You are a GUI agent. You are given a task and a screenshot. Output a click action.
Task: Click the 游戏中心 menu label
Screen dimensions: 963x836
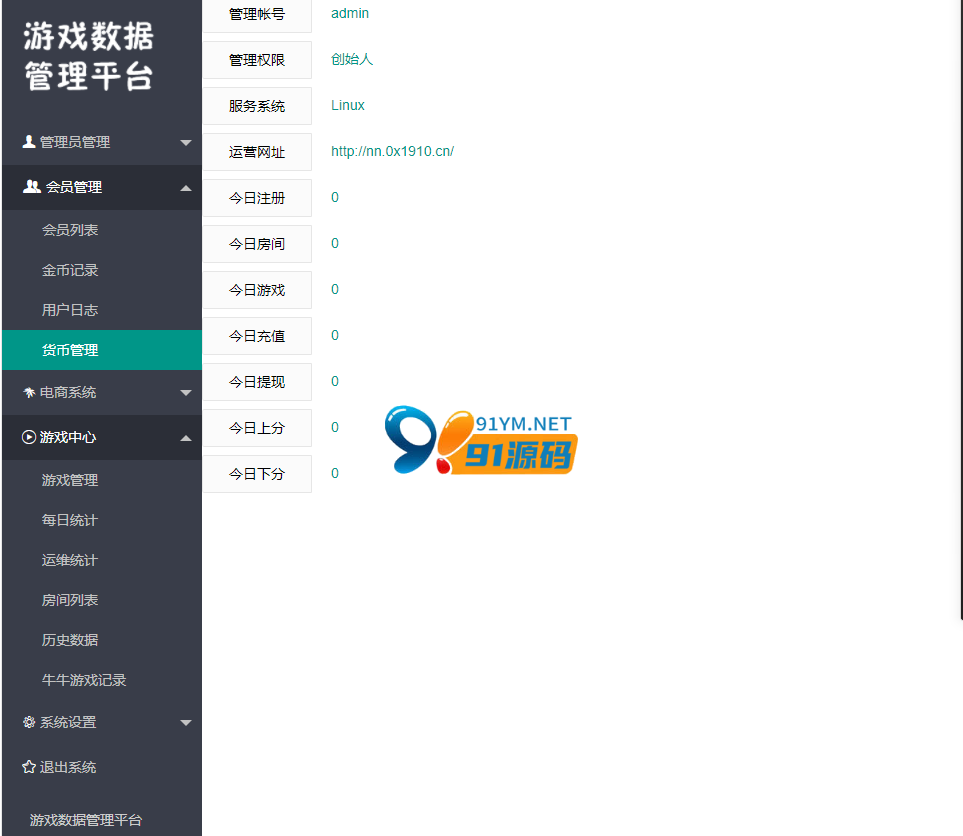tap(68, 437)
